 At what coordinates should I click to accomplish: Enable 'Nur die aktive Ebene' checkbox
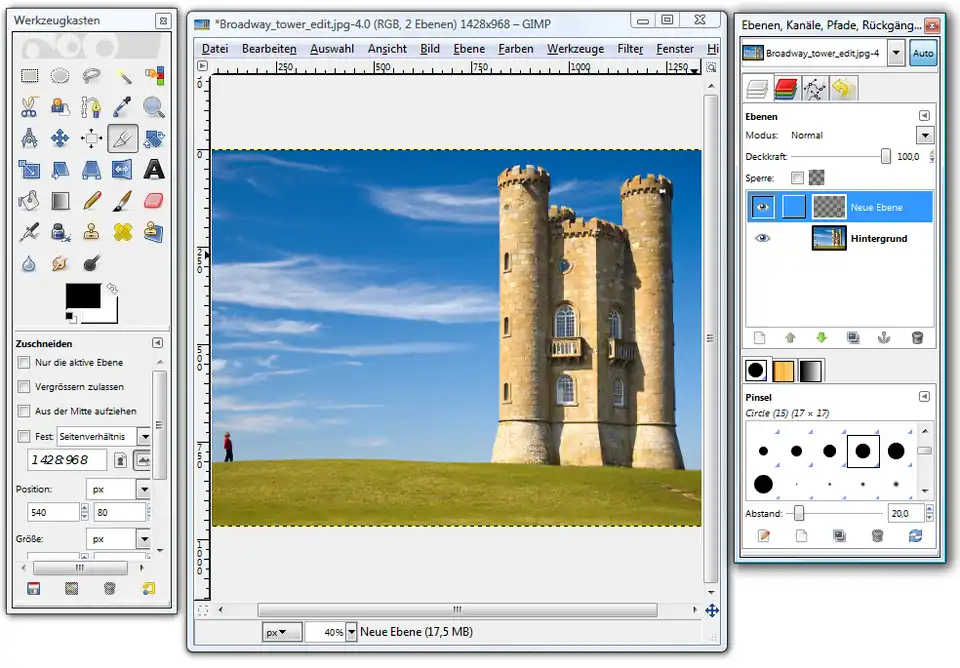[24, 362]
